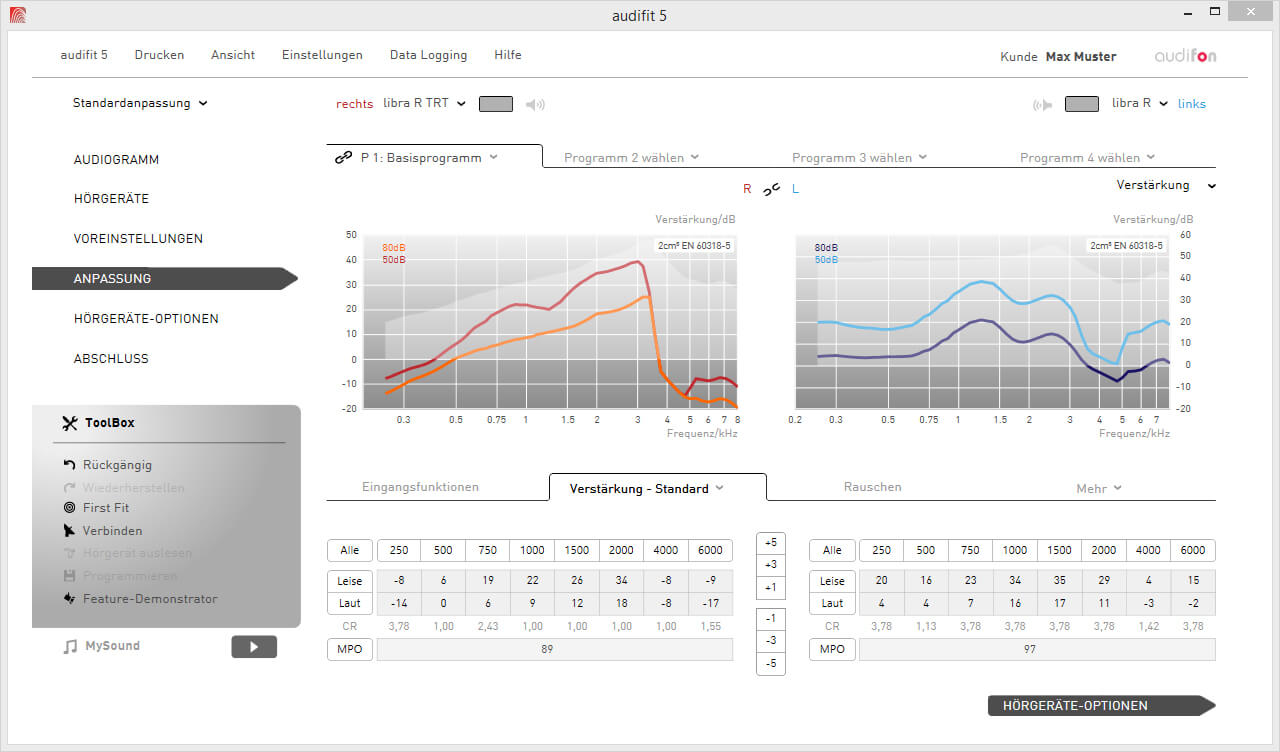Click the Verbinden connect icon
Image resolution: width=1280 pixels, height=752 pixels.
70,531
